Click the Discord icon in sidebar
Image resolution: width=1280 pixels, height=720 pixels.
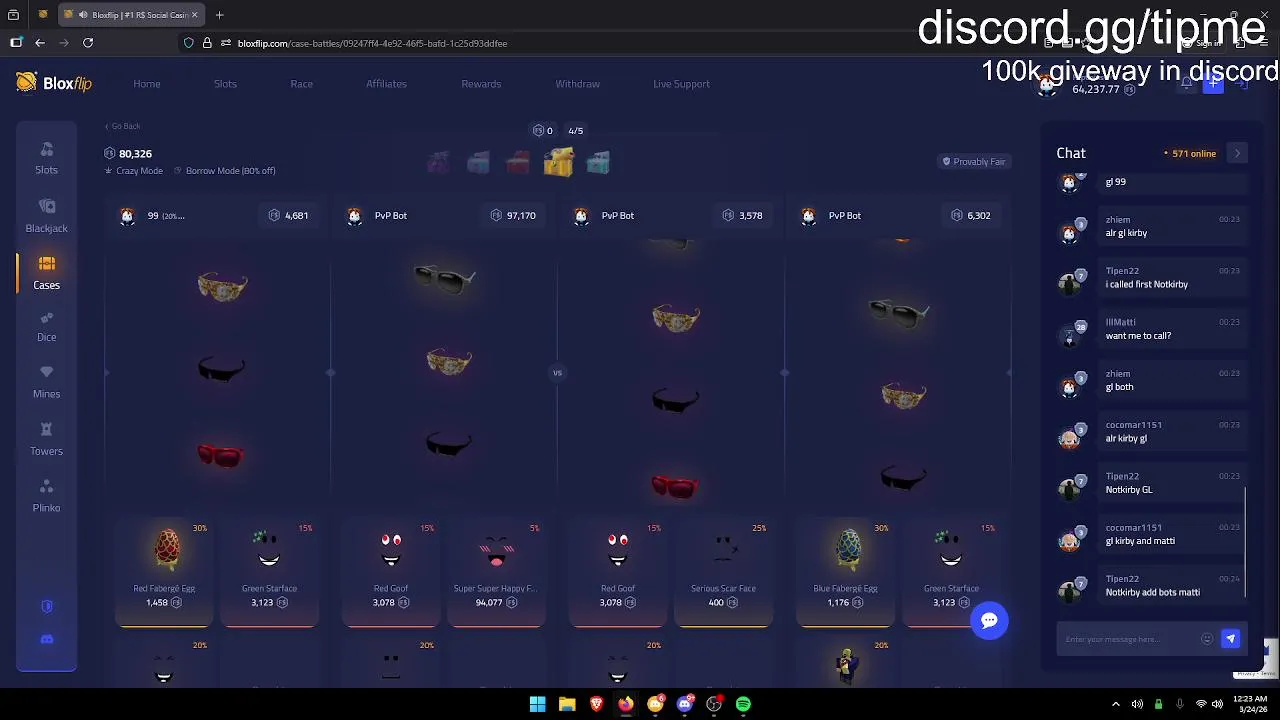click(x=46, y=639)
